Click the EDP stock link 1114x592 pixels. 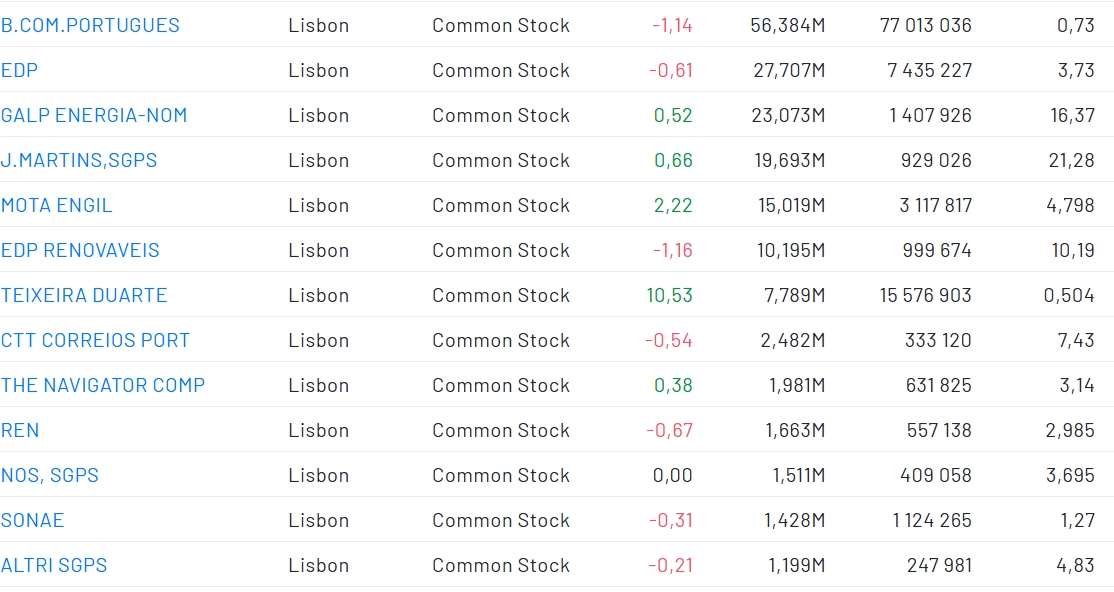click(20, 70)
